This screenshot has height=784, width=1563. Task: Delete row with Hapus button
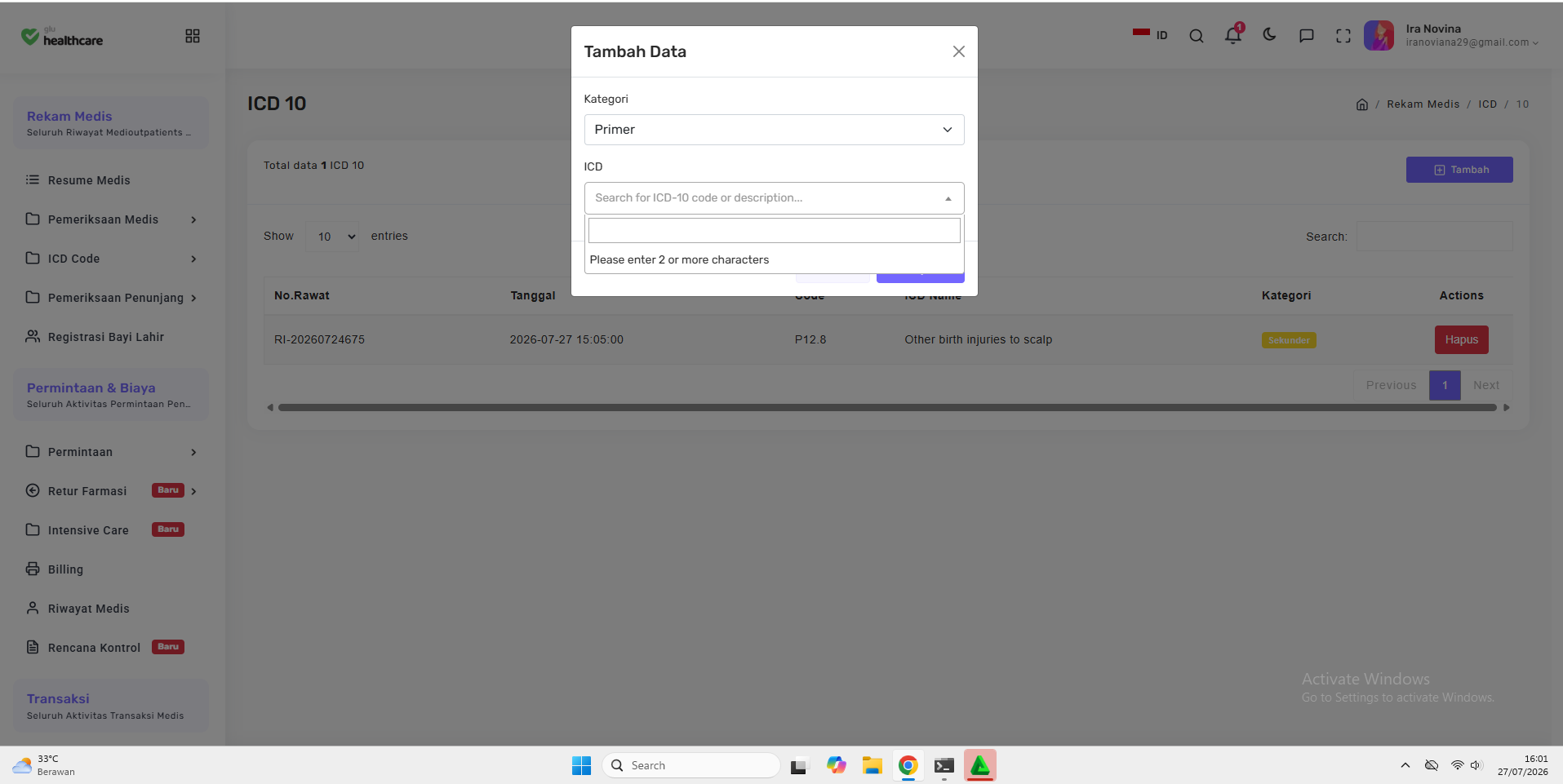(1461, 340)
